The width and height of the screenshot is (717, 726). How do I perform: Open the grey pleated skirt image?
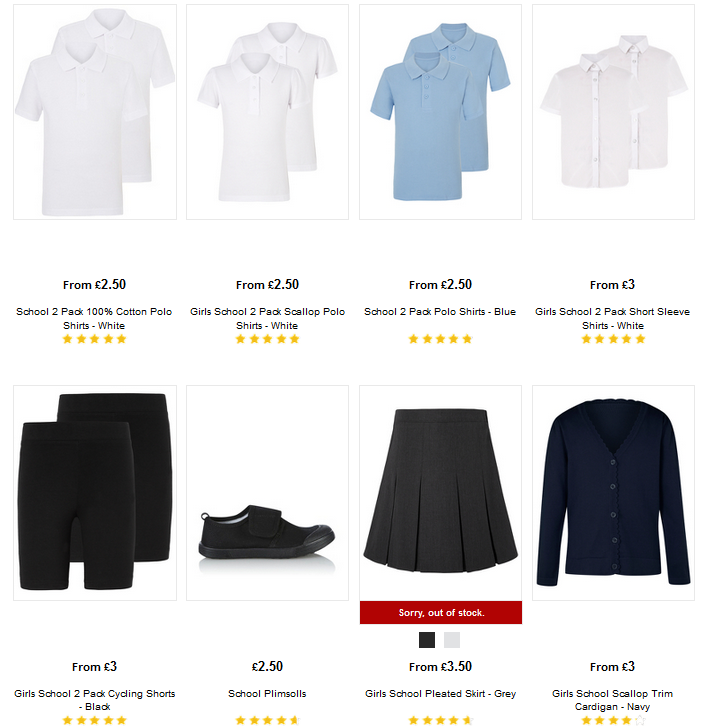440,493
